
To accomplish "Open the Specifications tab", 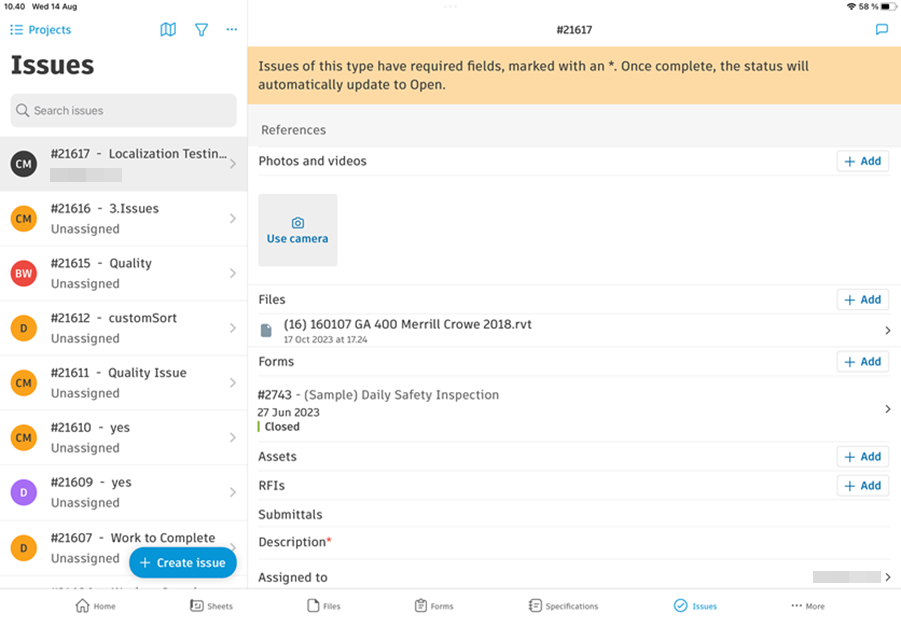I will (x=563, y=606).
